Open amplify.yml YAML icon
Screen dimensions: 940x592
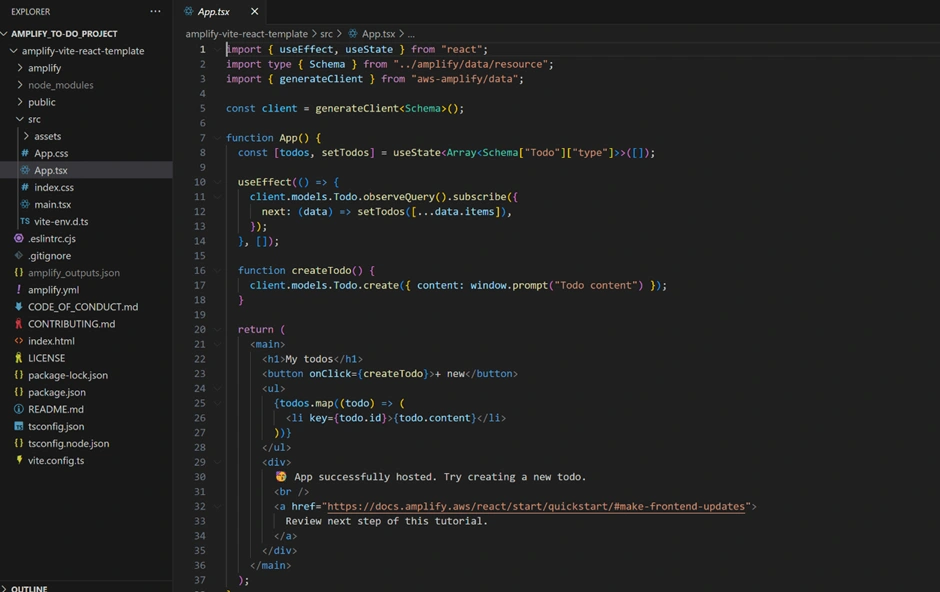19,290
